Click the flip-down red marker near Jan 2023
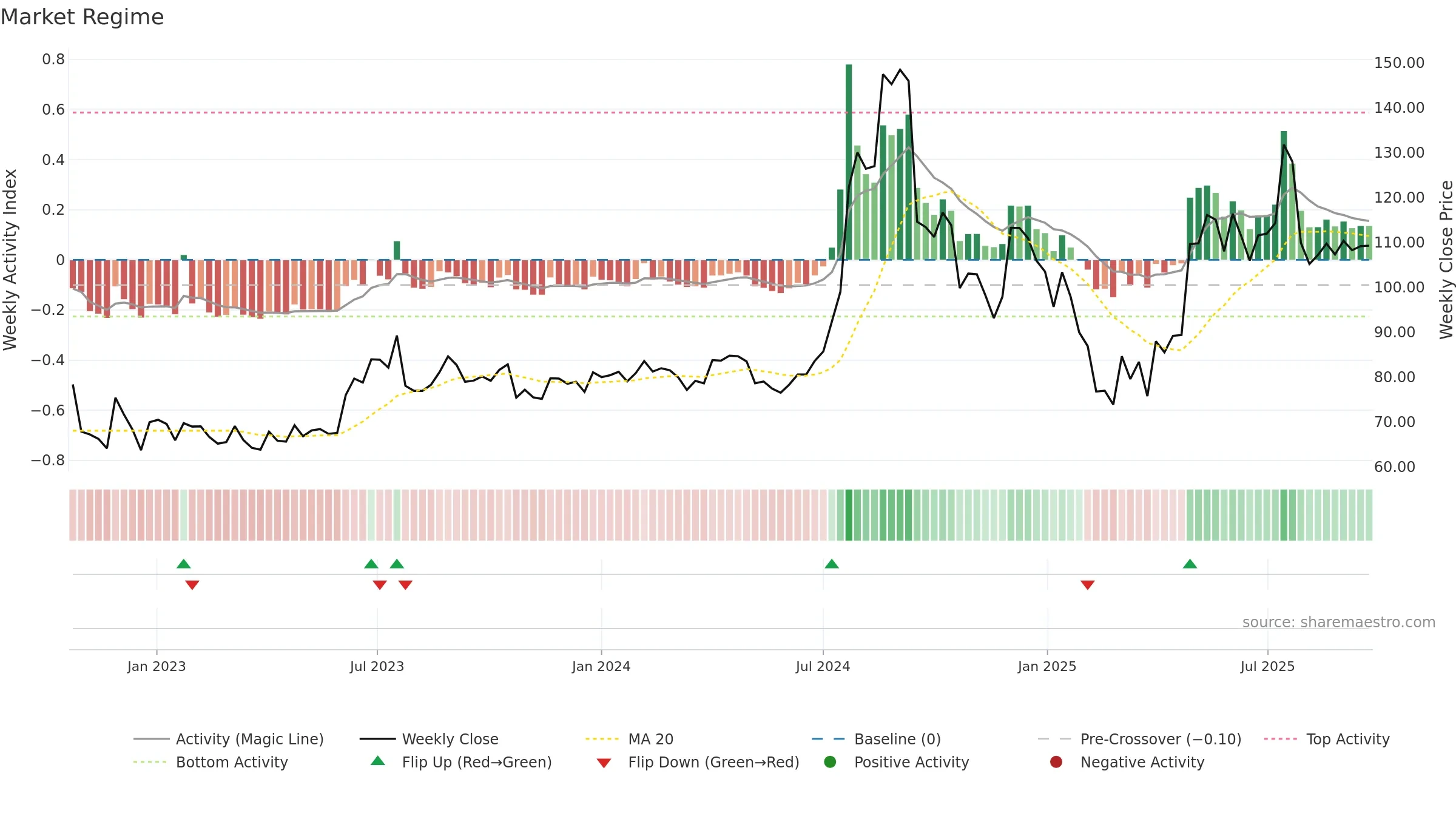 pos(192,585)
